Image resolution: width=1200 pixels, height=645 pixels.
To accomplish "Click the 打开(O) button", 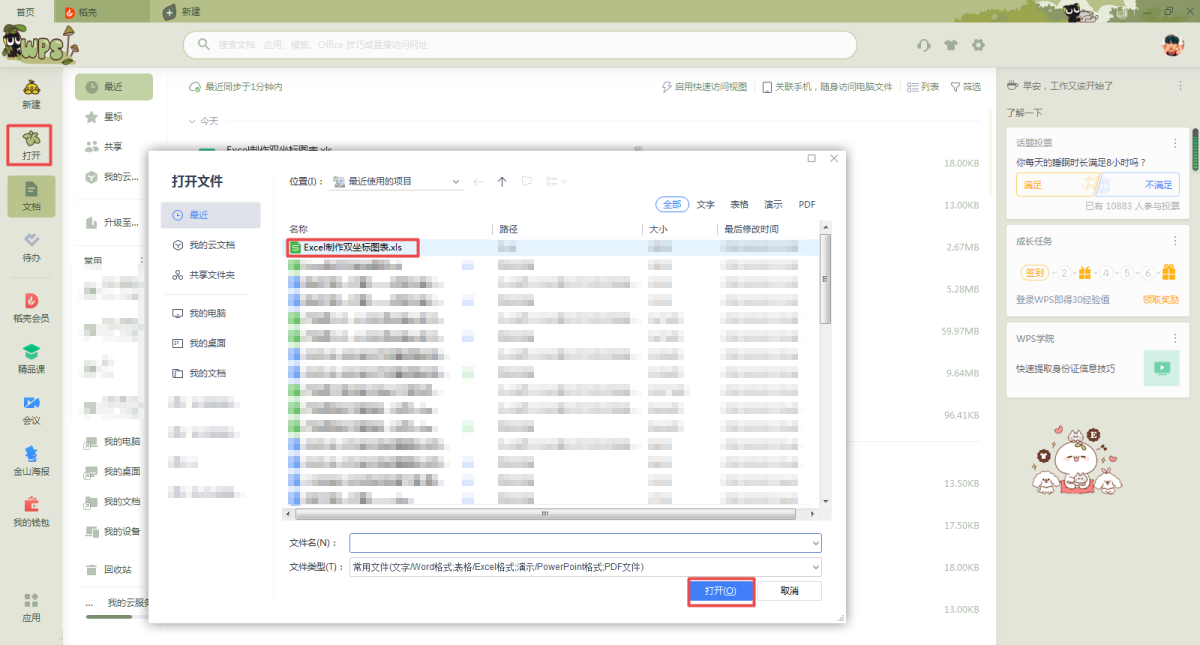I will pyautogui.click(x=720, y=591).
